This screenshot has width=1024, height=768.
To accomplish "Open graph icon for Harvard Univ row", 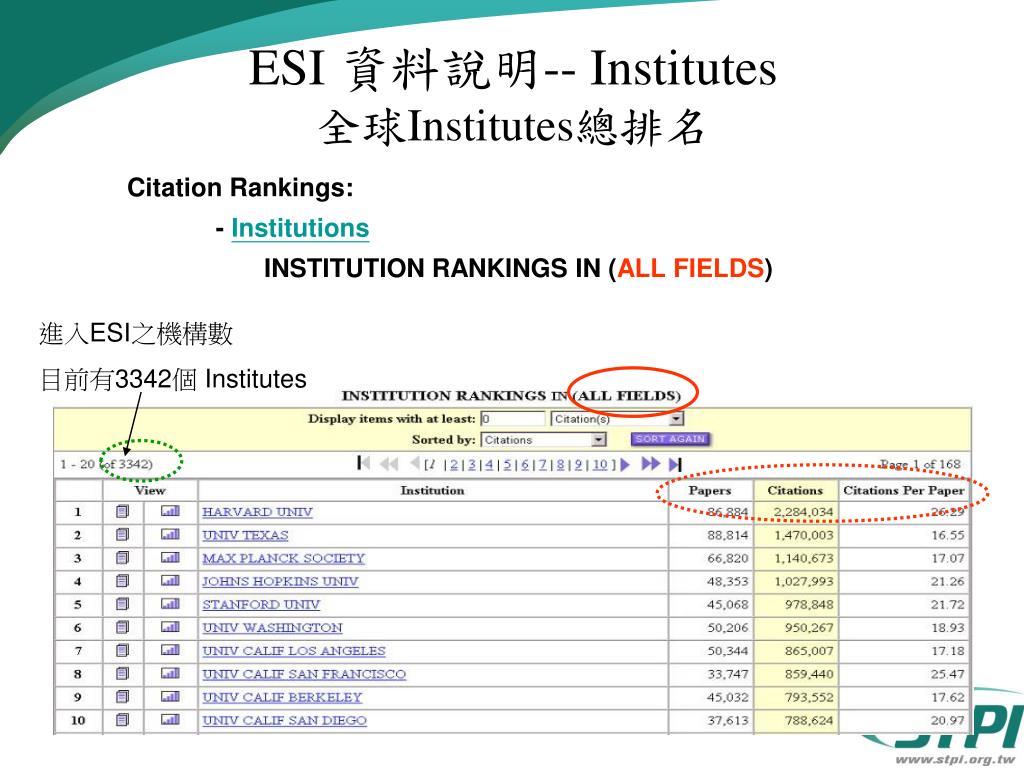I will point(170,511).
